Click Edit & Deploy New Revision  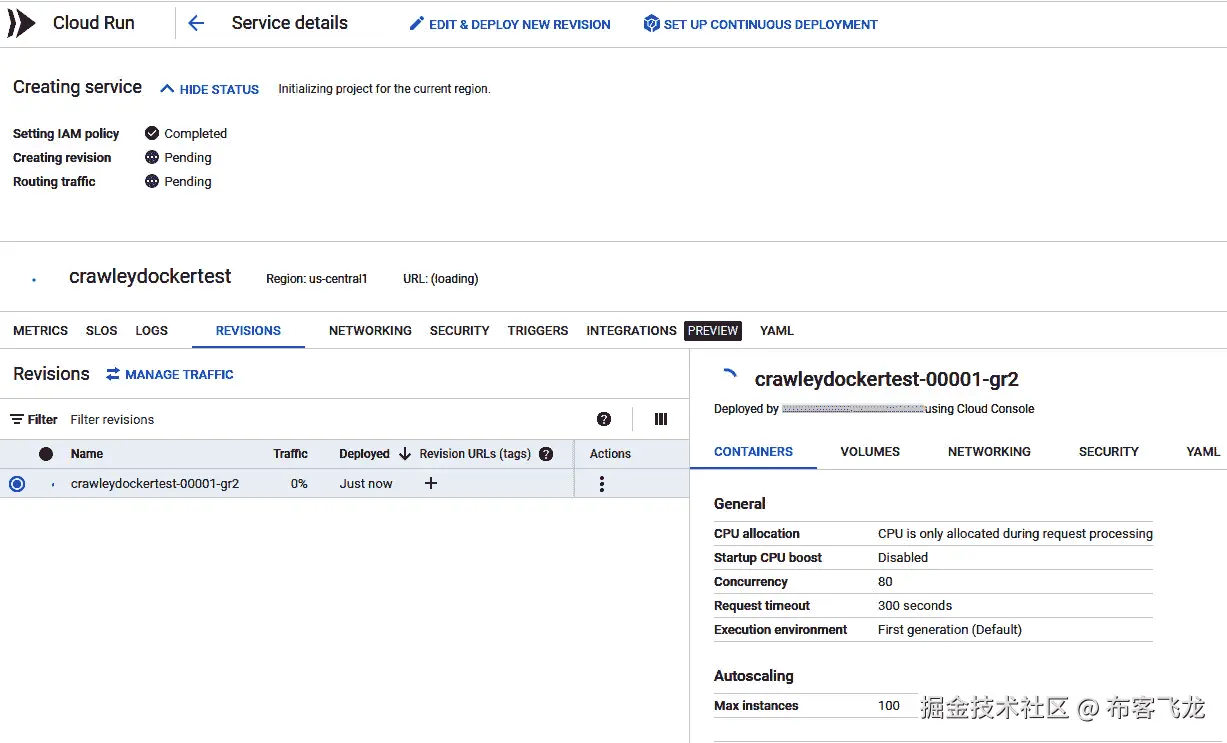[x=510, y=24]
